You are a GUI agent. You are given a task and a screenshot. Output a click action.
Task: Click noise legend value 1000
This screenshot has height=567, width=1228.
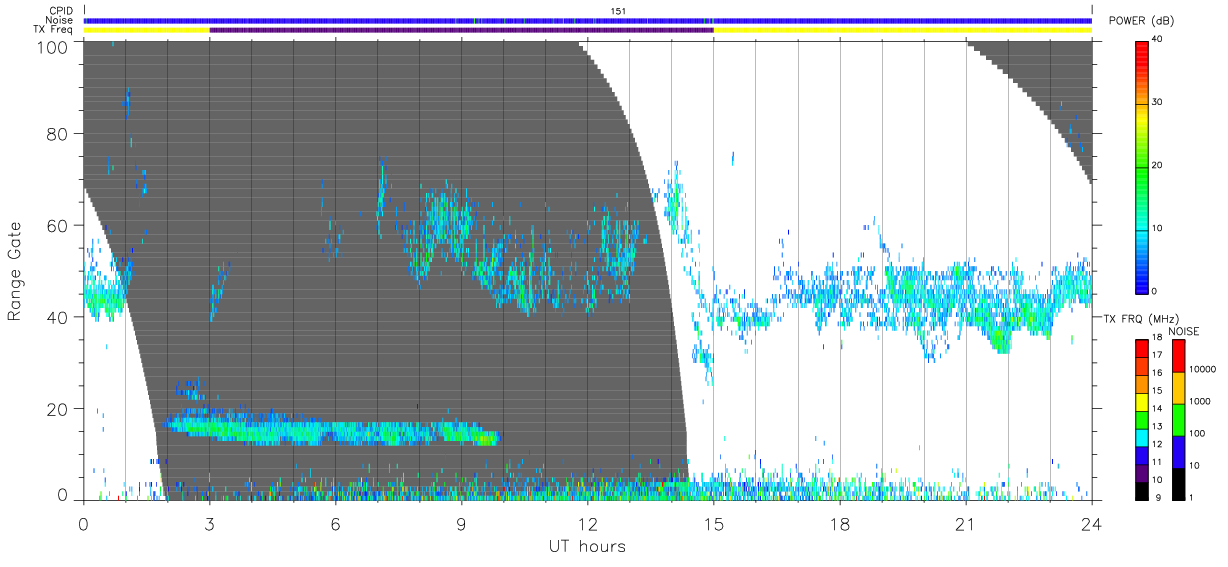point(1199,402)
